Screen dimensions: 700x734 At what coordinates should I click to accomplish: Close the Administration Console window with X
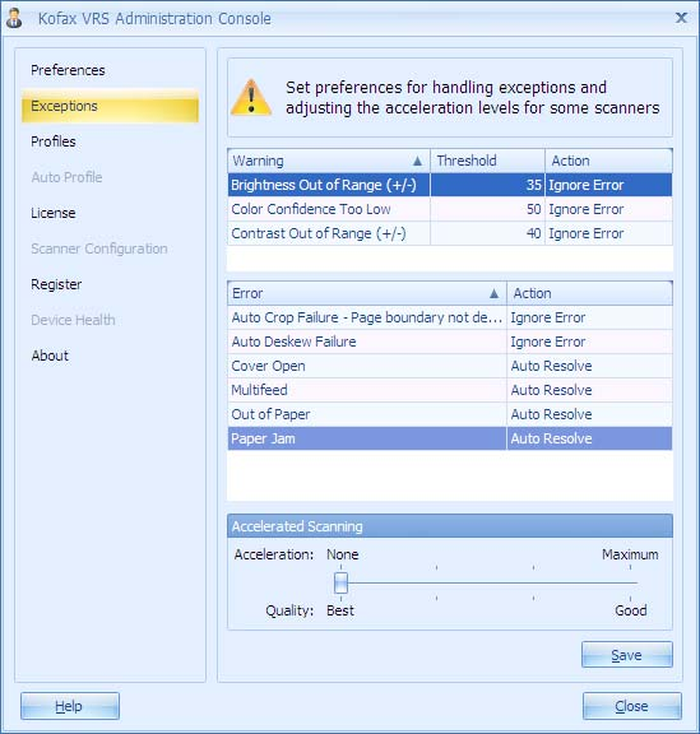[x=681, y=18]
